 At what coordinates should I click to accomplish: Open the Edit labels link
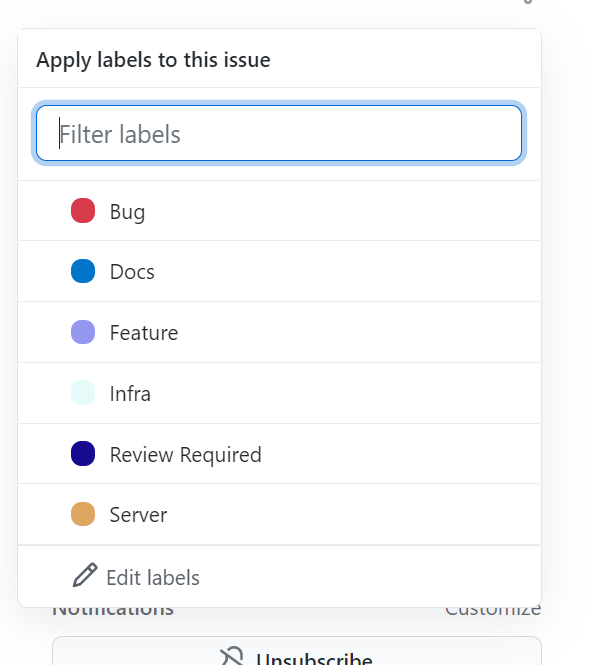(x=152, y=578)
